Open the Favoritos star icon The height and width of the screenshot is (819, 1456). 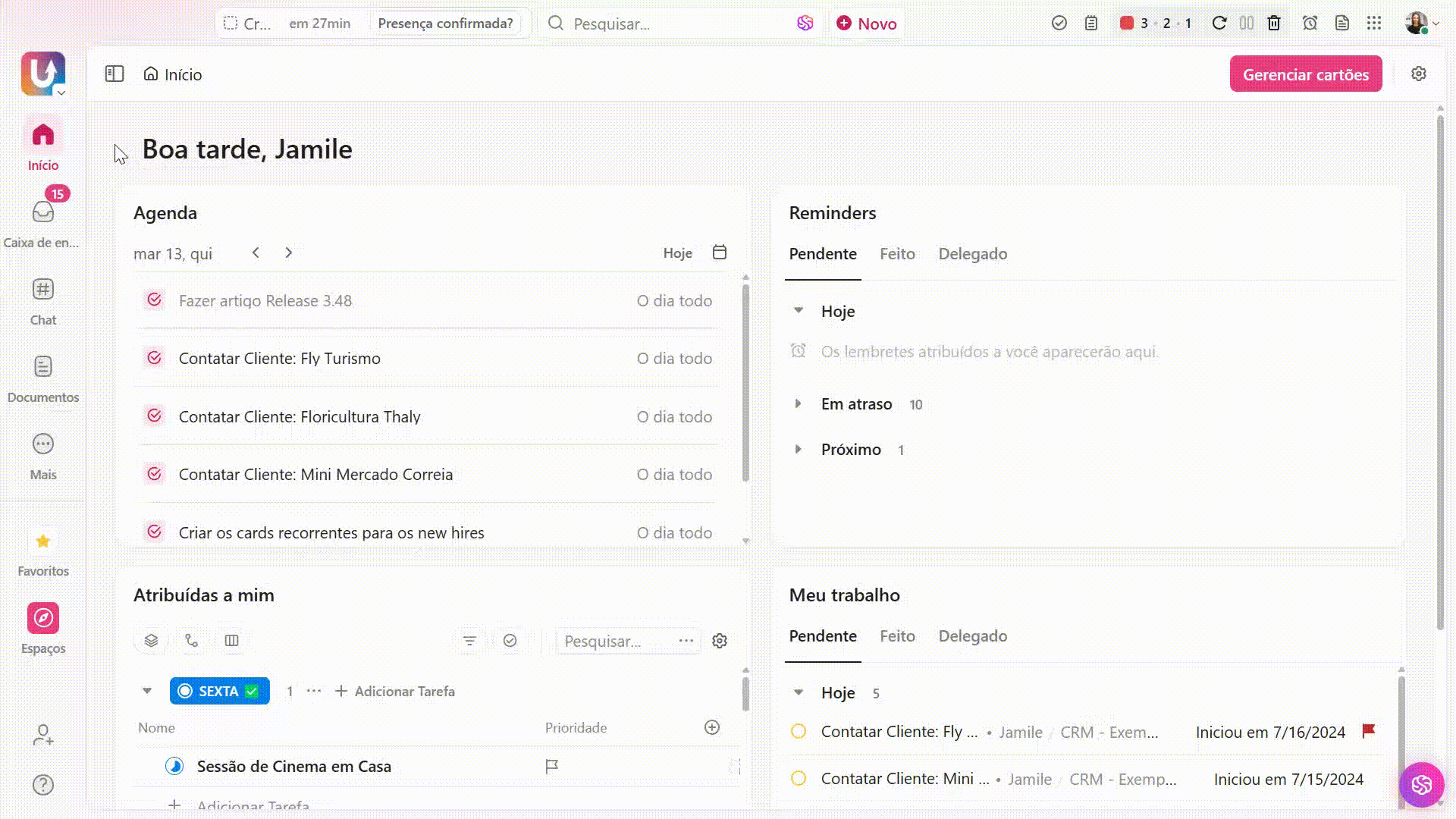[x=43, y=541]
